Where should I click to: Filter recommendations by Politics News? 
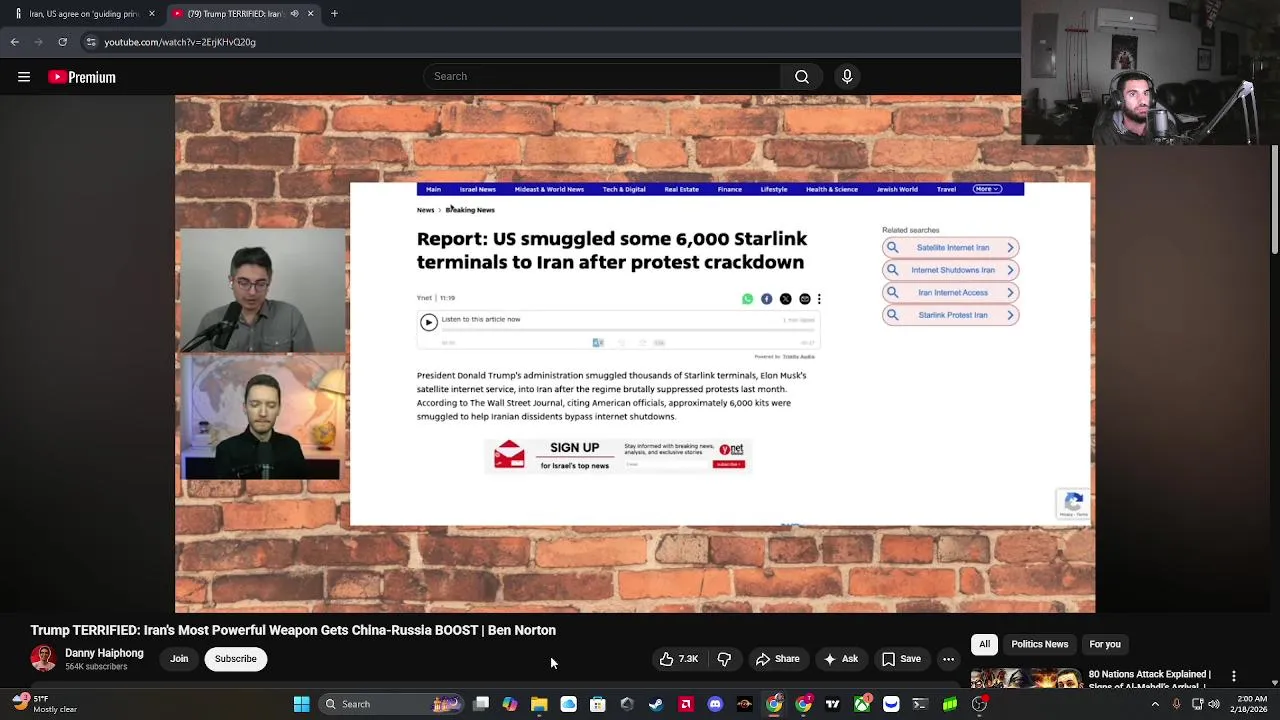click(x=1040, y=644)
